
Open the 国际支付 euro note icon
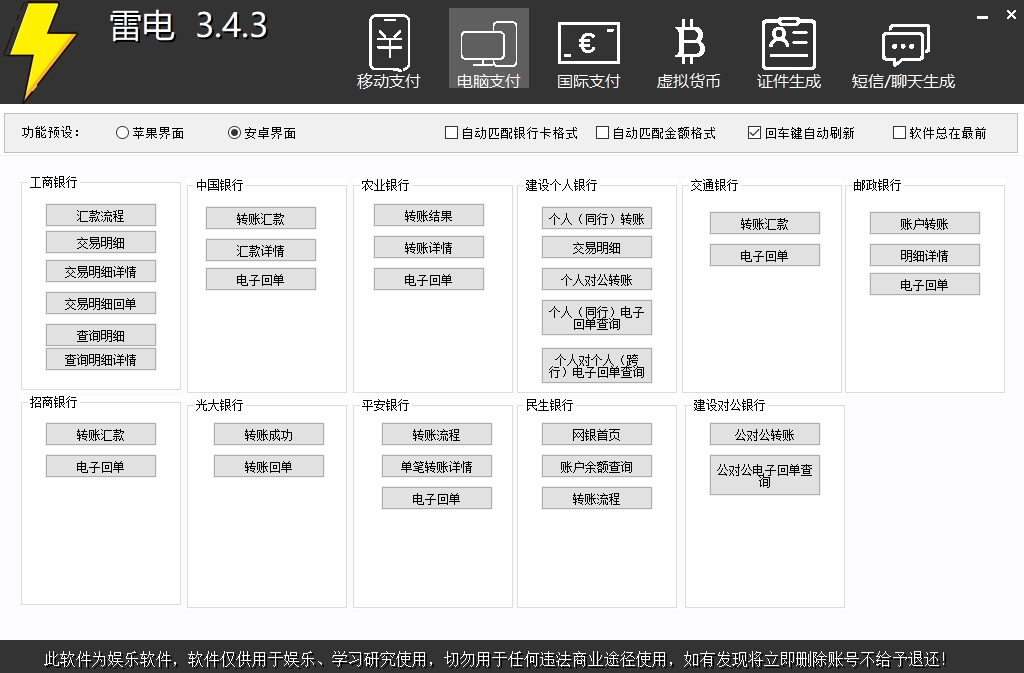pos(588,48)
